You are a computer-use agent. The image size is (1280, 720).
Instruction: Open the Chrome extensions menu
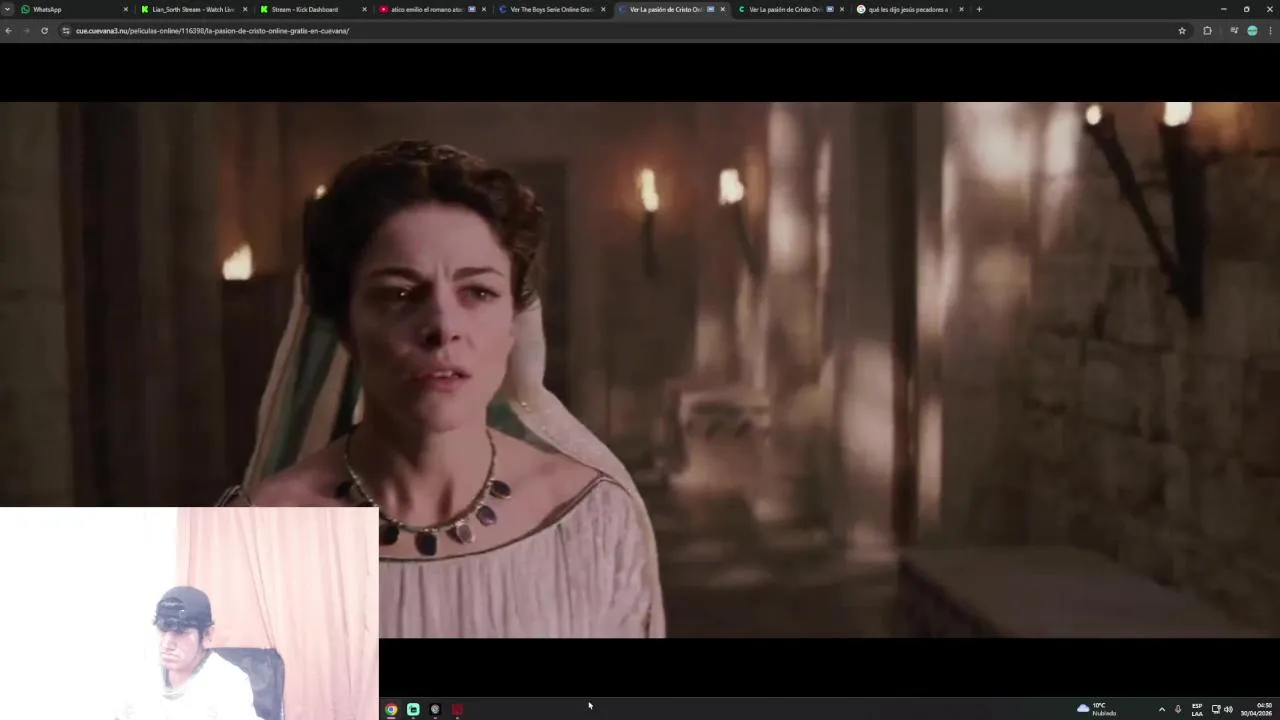[1207, 31]
